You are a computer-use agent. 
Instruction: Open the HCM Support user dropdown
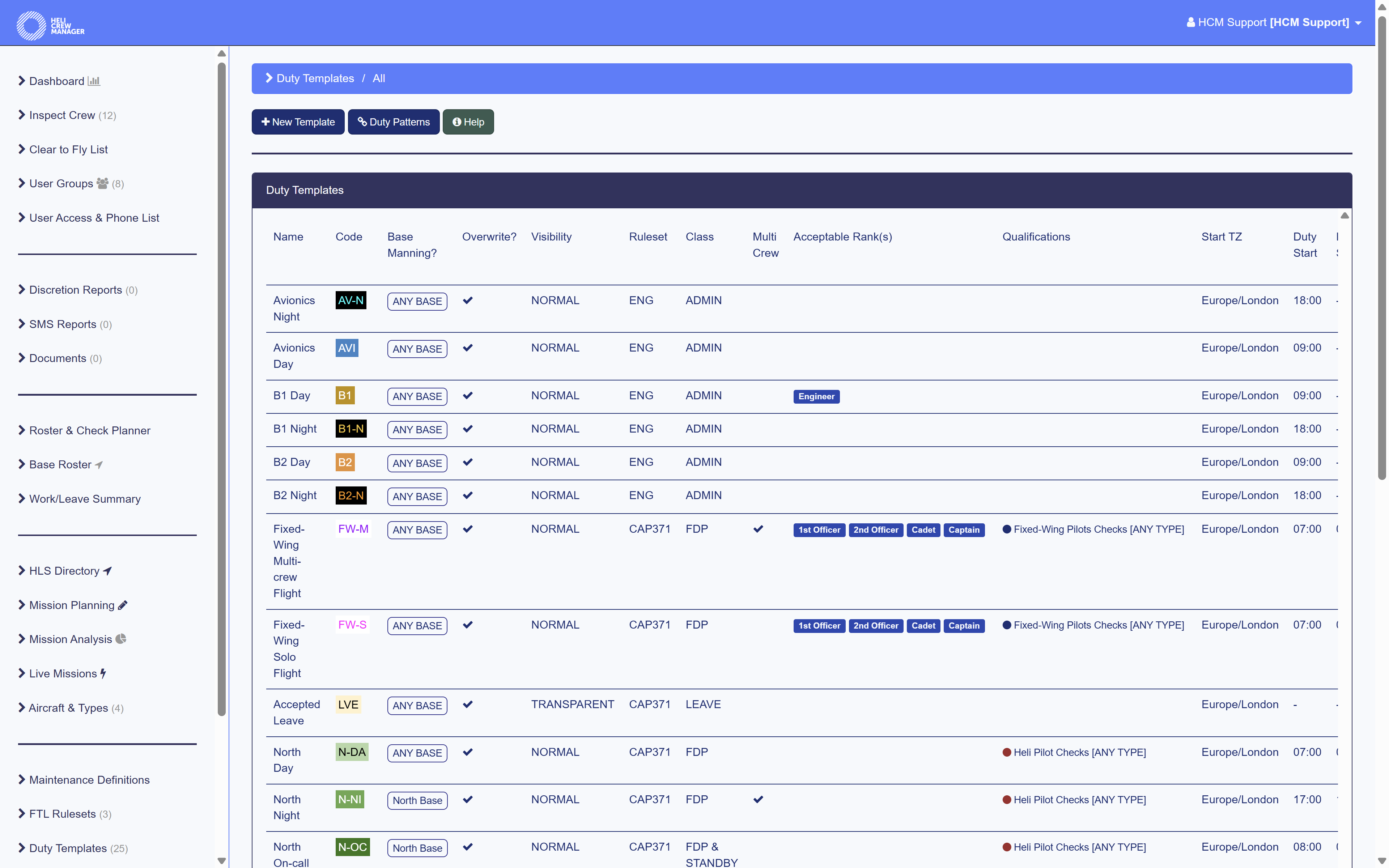point(1274,22)
